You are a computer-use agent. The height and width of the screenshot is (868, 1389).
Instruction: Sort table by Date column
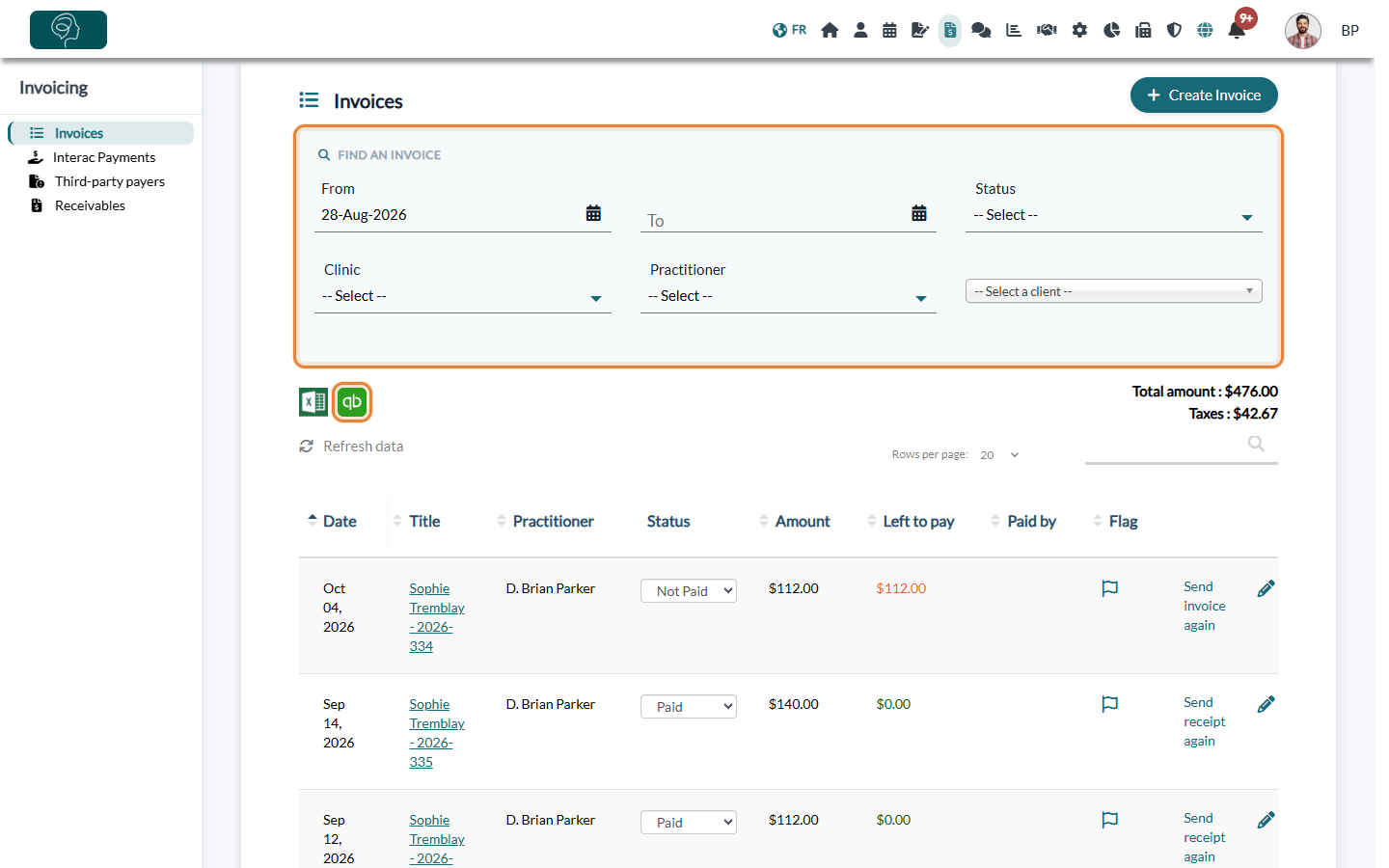pos(332,521)
